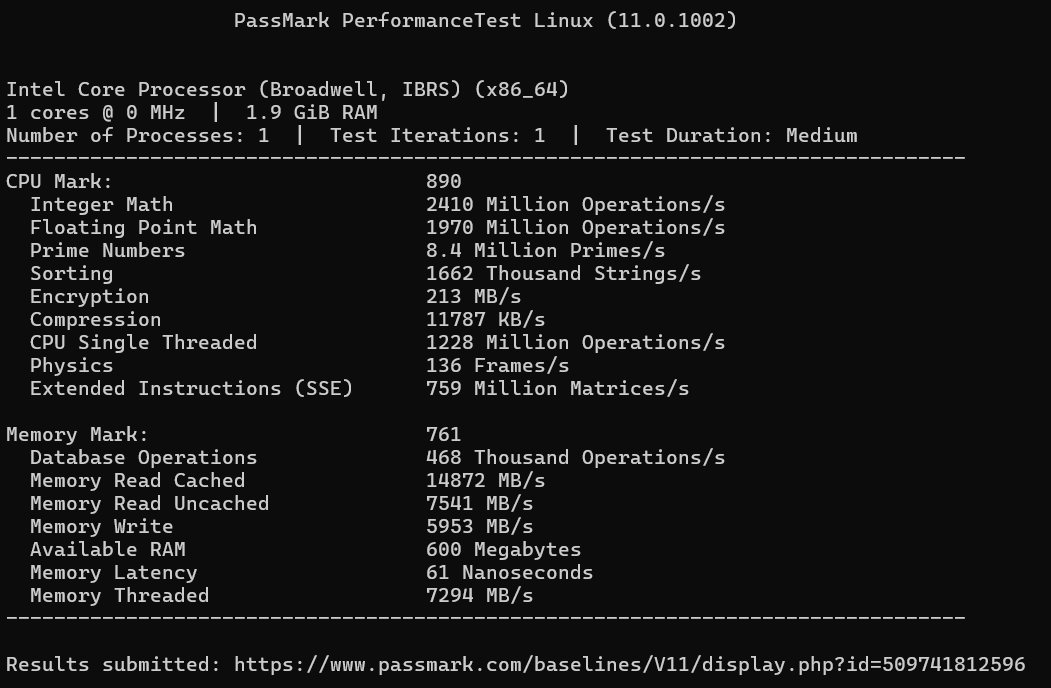Select the Prime Numbers result value
1051x688 pixels.
546,251
